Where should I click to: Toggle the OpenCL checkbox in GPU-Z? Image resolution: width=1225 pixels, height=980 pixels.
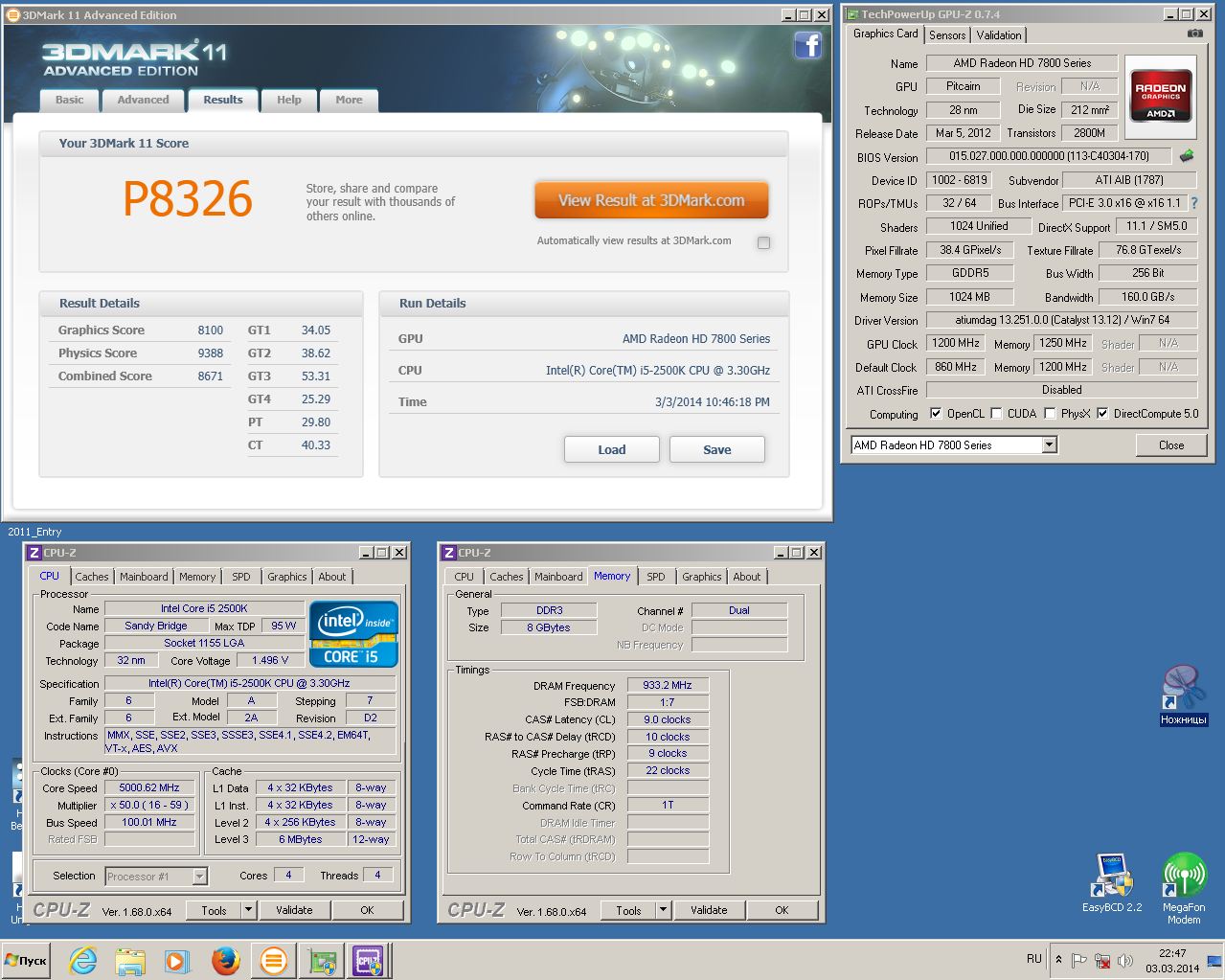click(x=936, y=414)
